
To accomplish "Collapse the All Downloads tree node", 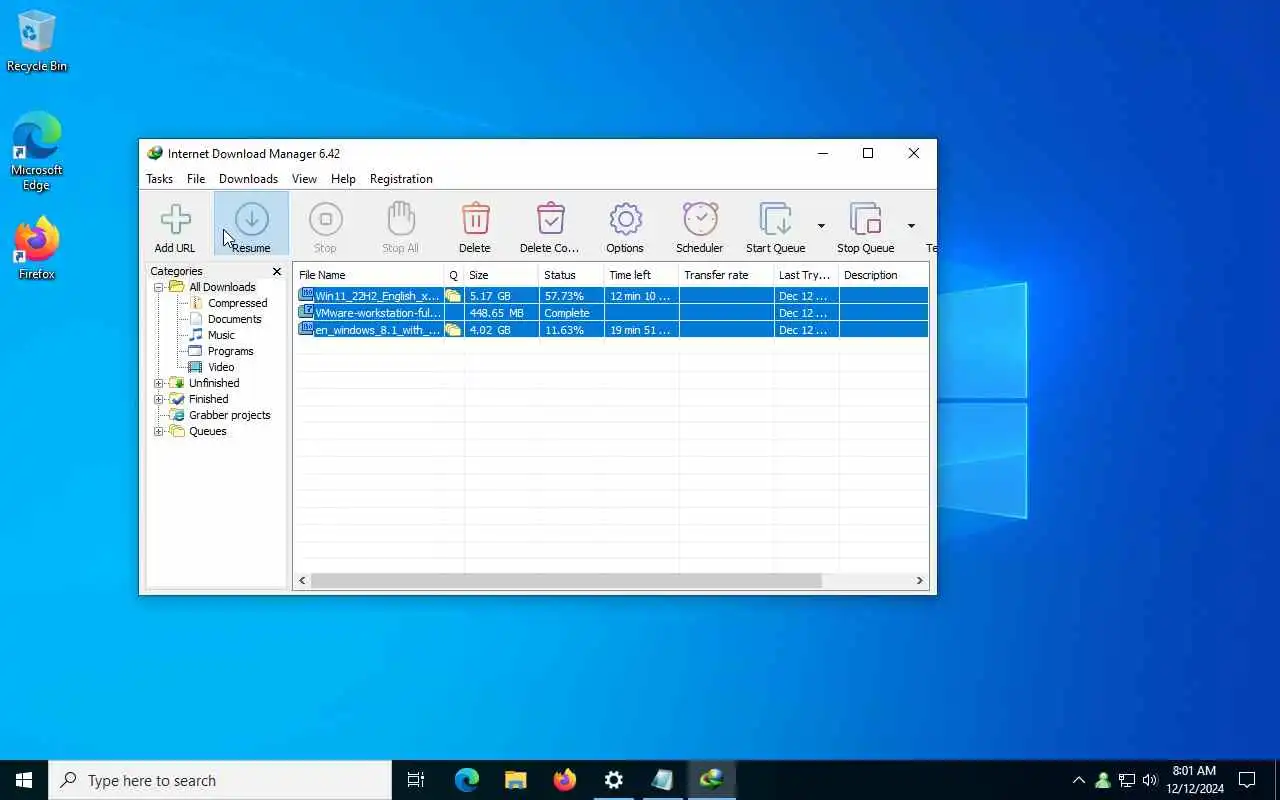I will coord(159,287).
